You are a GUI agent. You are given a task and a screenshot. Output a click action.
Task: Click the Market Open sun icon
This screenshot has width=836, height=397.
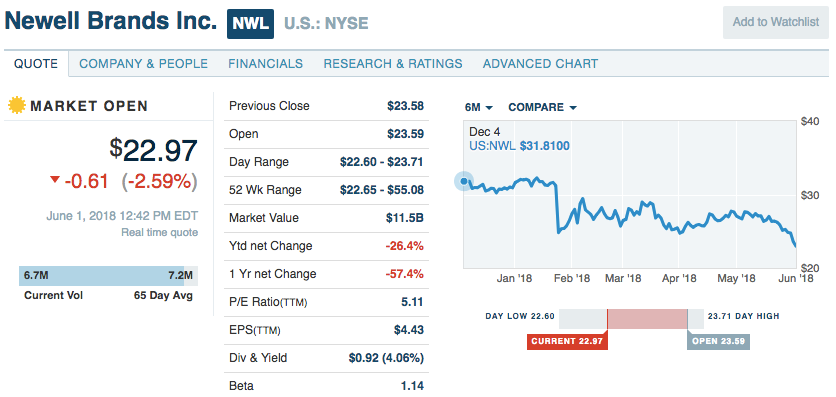(x=17, y=106)
